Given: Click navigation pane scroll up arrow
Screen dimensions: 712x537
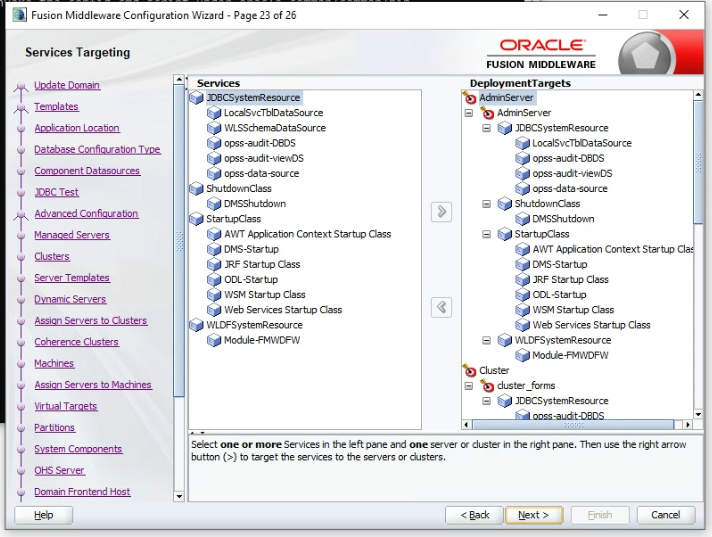Looking at the screenshot, I should point(179,79).
